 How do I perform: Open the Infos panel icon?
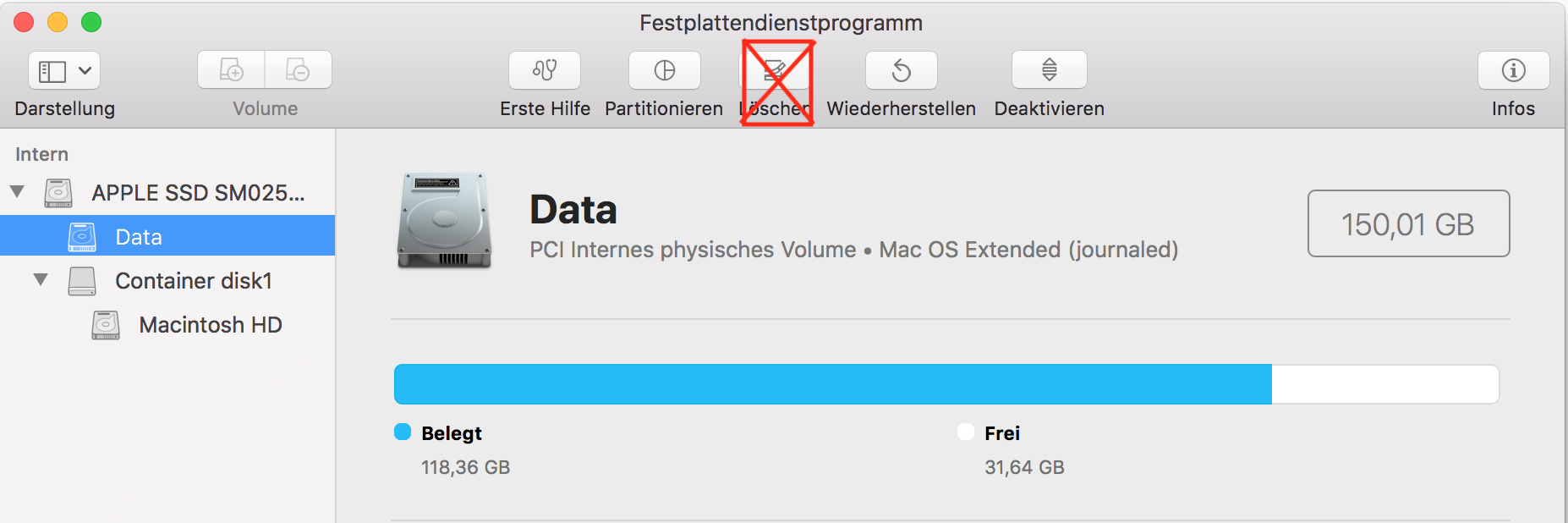[1513, 70]
